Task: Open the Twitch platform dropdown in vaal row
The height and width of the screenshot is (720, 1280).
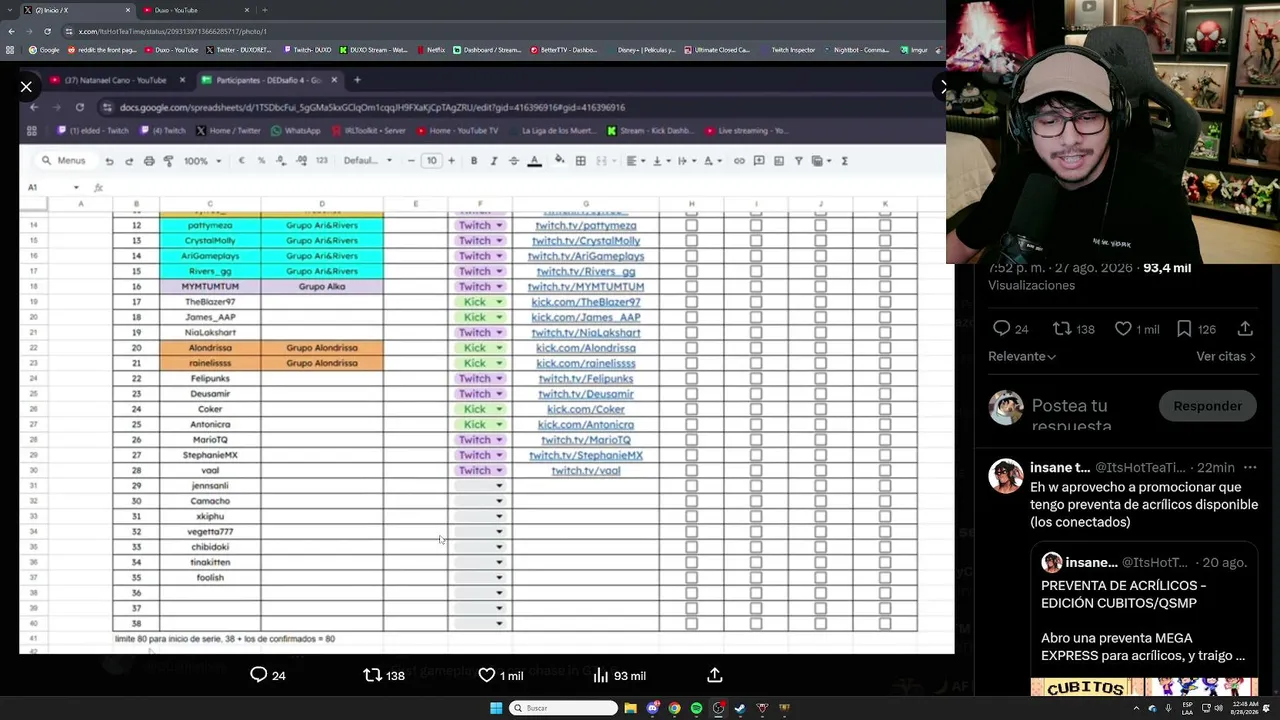Action: pos(480,470)
